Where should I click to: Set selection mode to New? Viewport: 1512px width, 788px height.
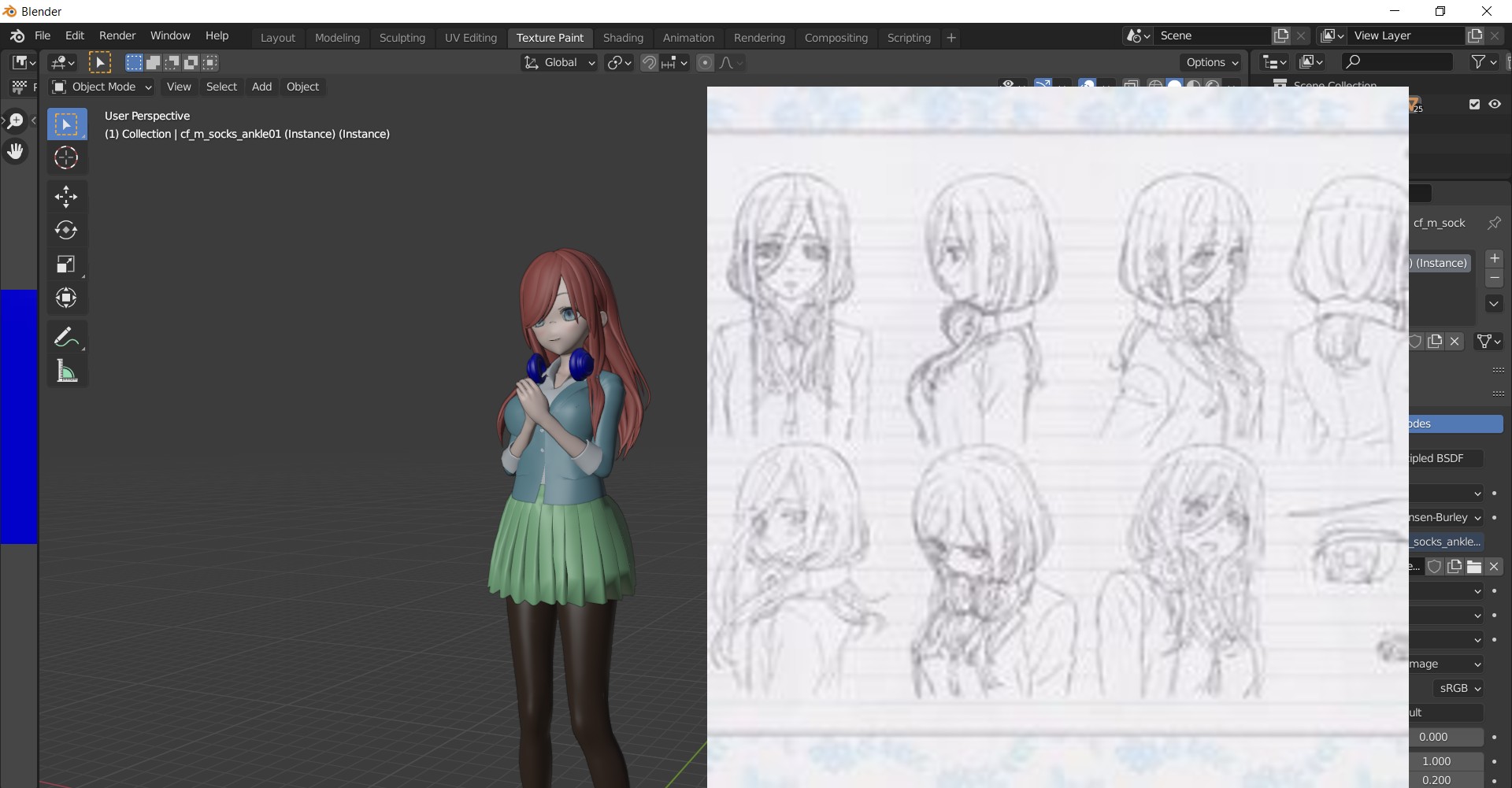tap(134, 62)
